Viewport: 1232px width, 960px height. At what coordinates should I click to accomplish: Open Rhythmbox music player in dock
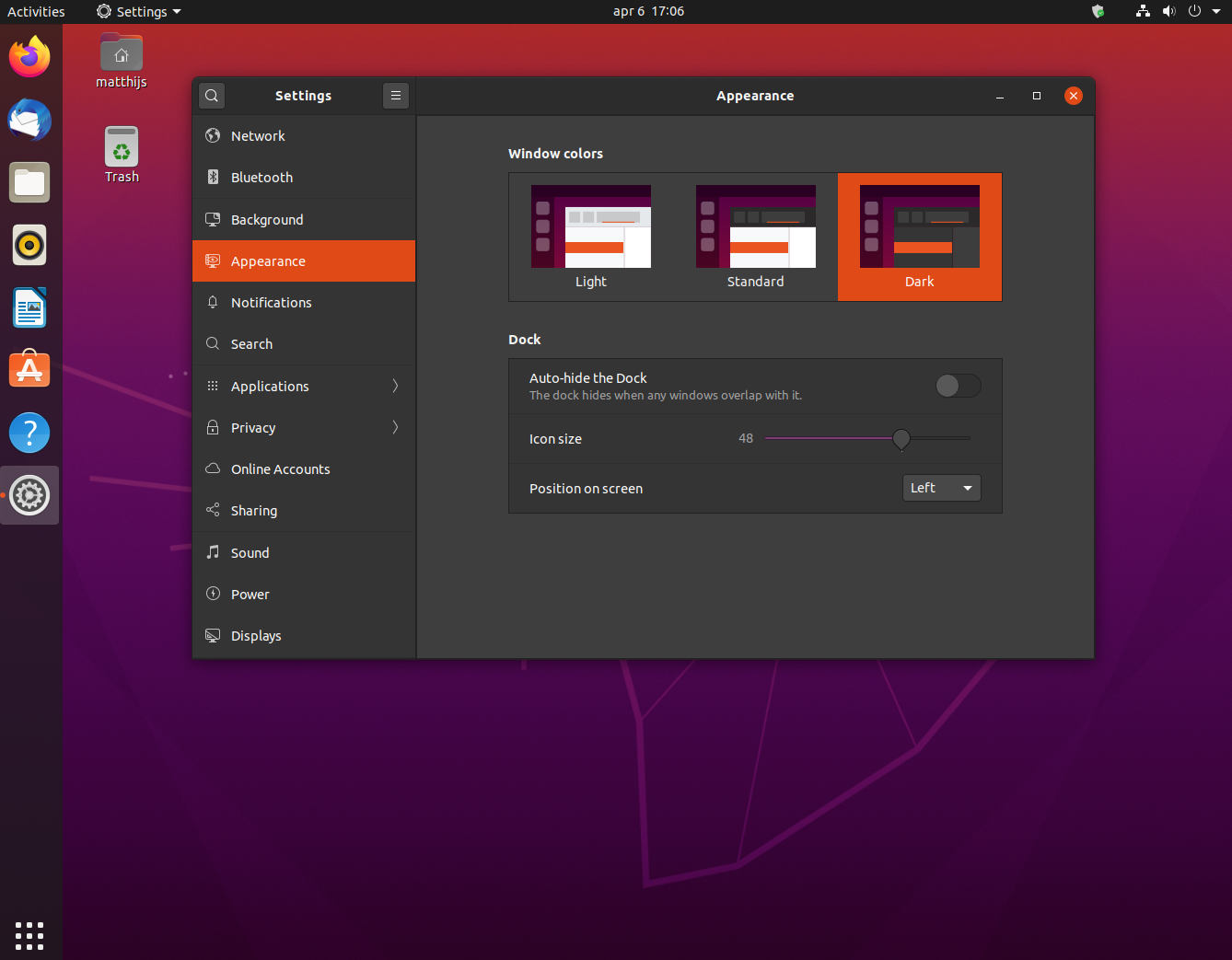29,246
